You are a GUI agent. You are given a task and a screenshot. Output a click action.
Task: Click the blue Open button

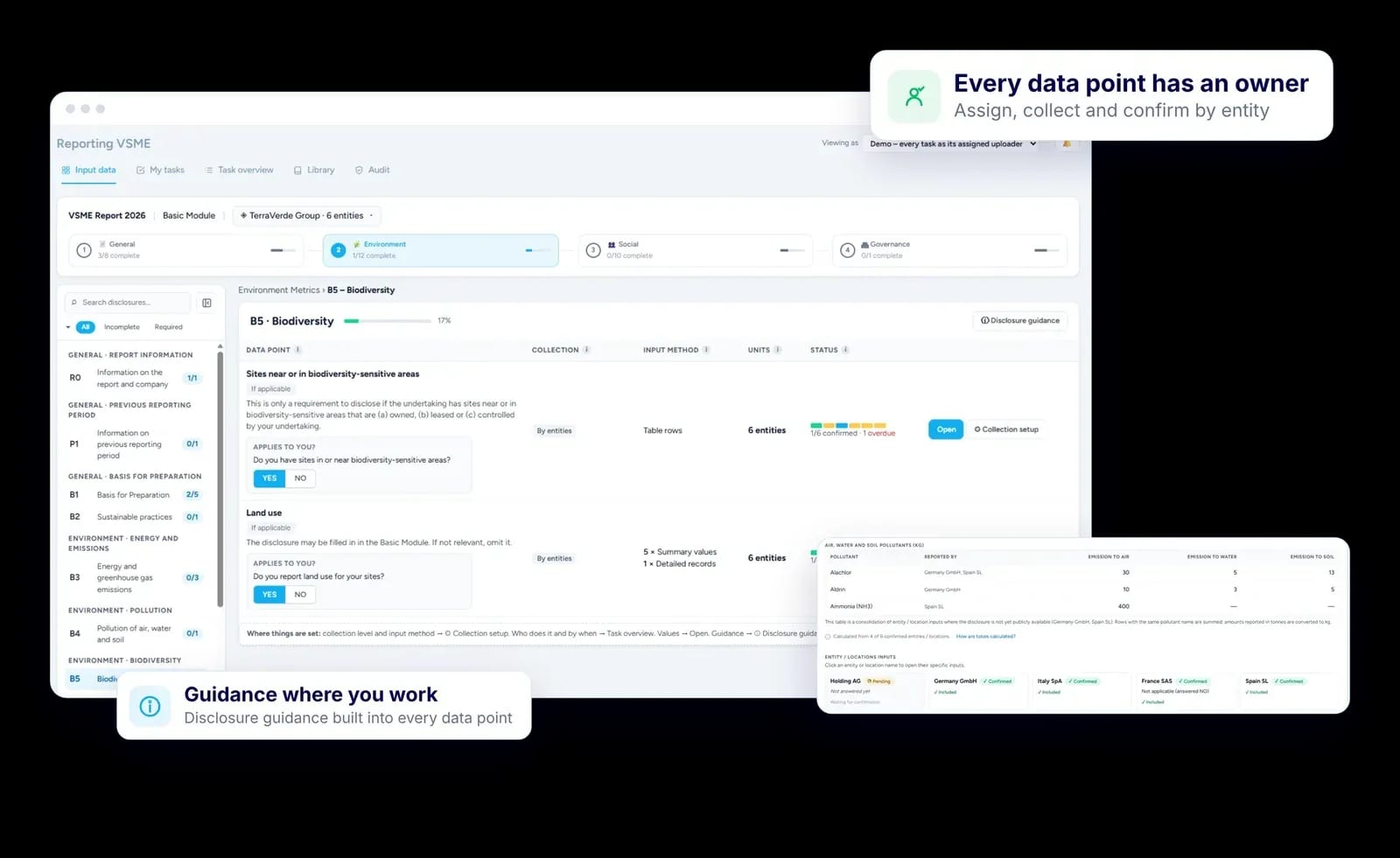tap(946, 429)
